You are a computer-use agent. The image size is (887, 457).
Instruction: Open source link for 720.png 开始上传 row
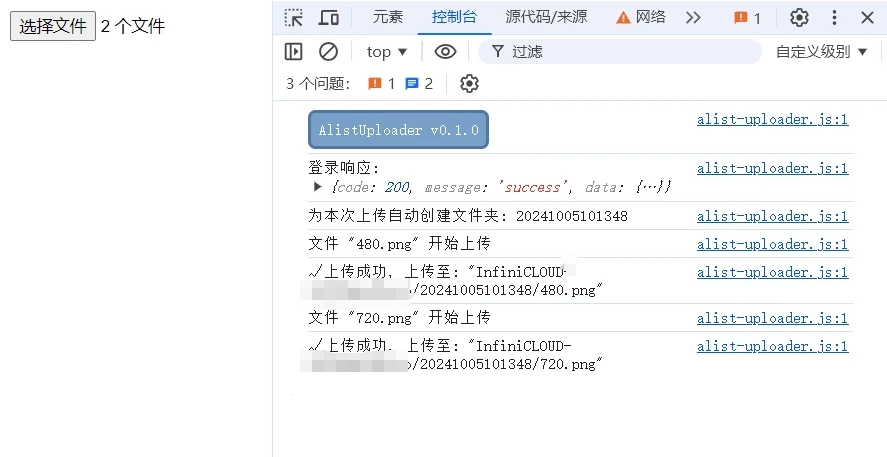(x=772, y=318)
